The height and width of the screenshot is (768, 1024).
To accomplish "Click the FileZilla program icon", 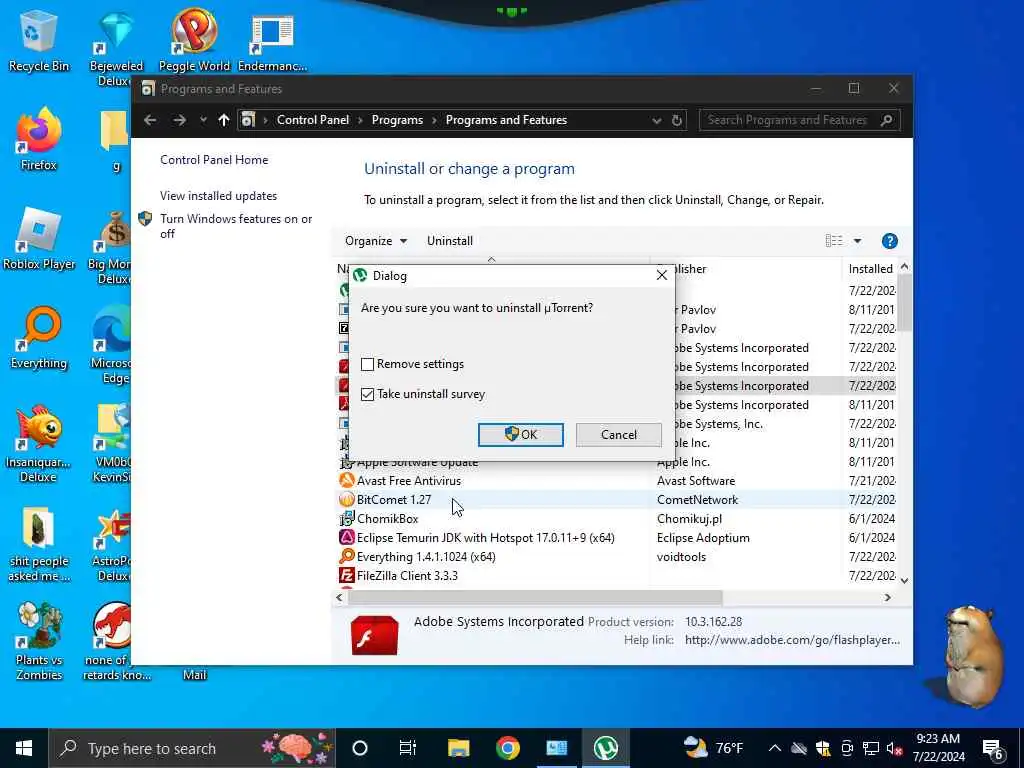I will click(346, 575).
